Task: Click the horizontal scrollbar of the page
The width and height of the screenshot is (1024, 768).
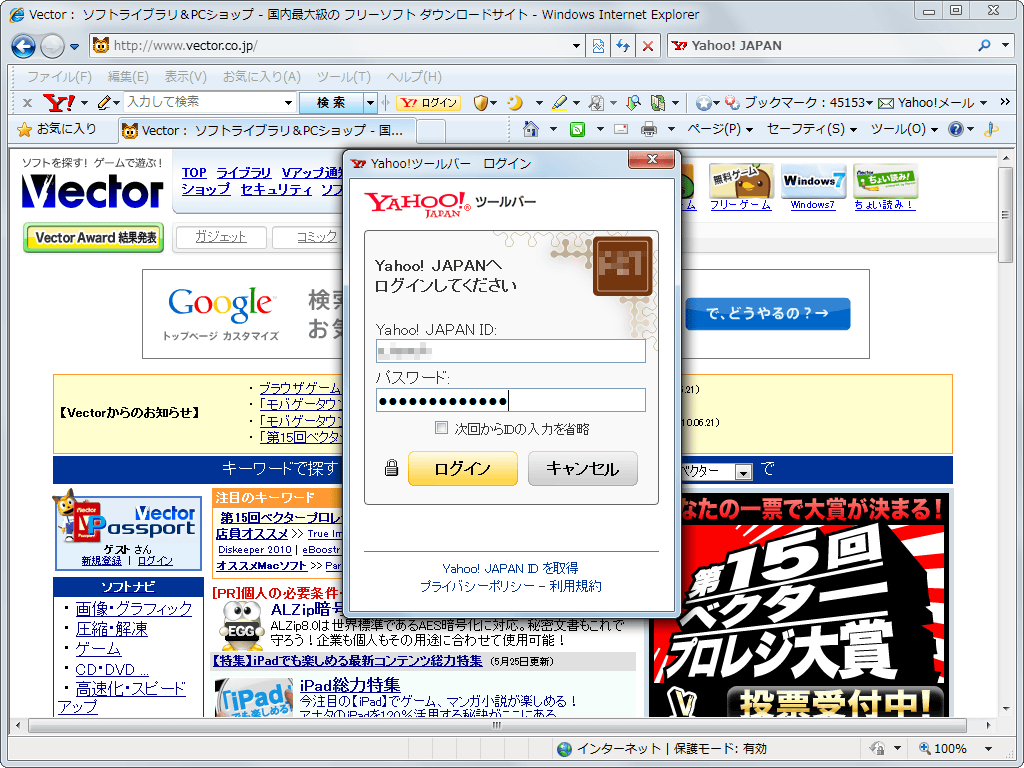Action: pos(497,725)
